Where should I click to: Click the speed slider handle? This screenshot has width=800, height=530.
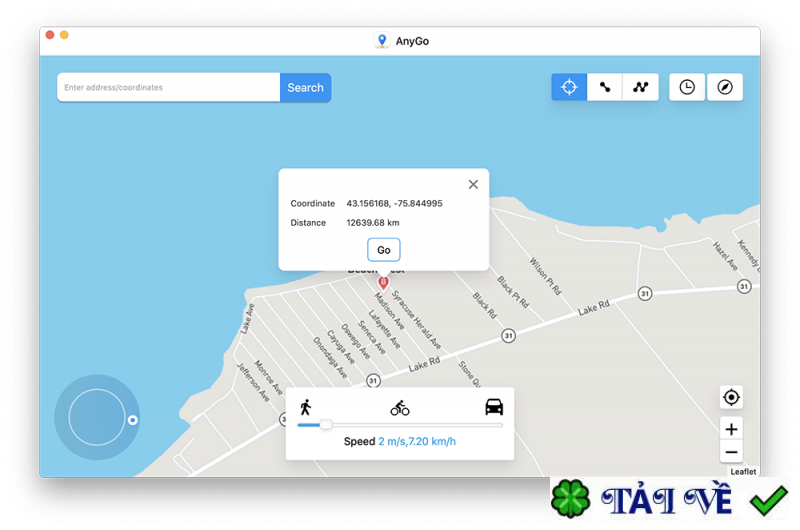[326, 424]
